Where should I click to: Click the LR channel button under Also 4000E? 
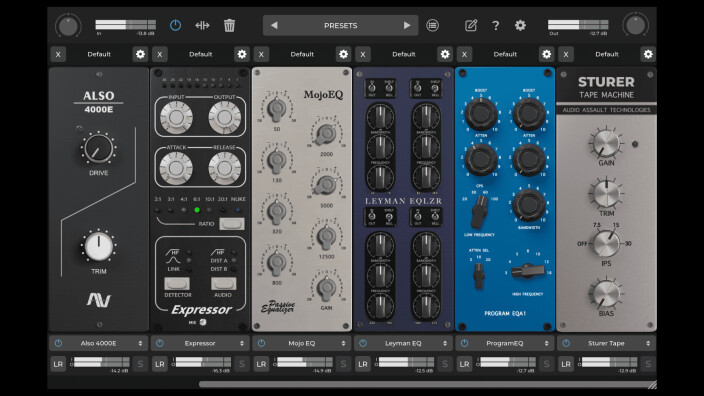coord(58,364)
